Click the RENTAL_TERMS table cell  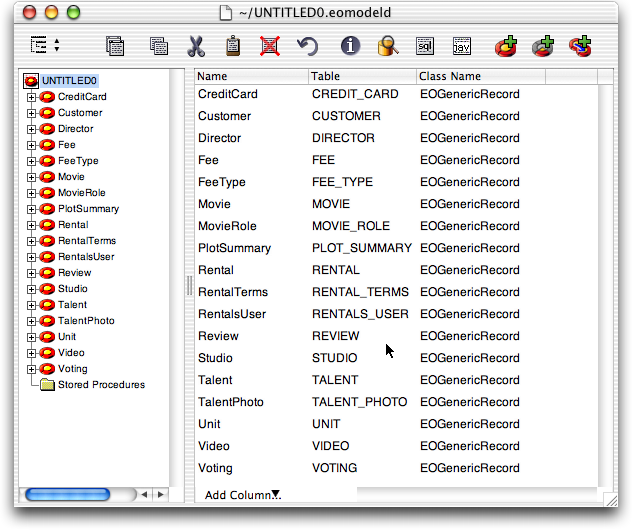click(360, 292)
